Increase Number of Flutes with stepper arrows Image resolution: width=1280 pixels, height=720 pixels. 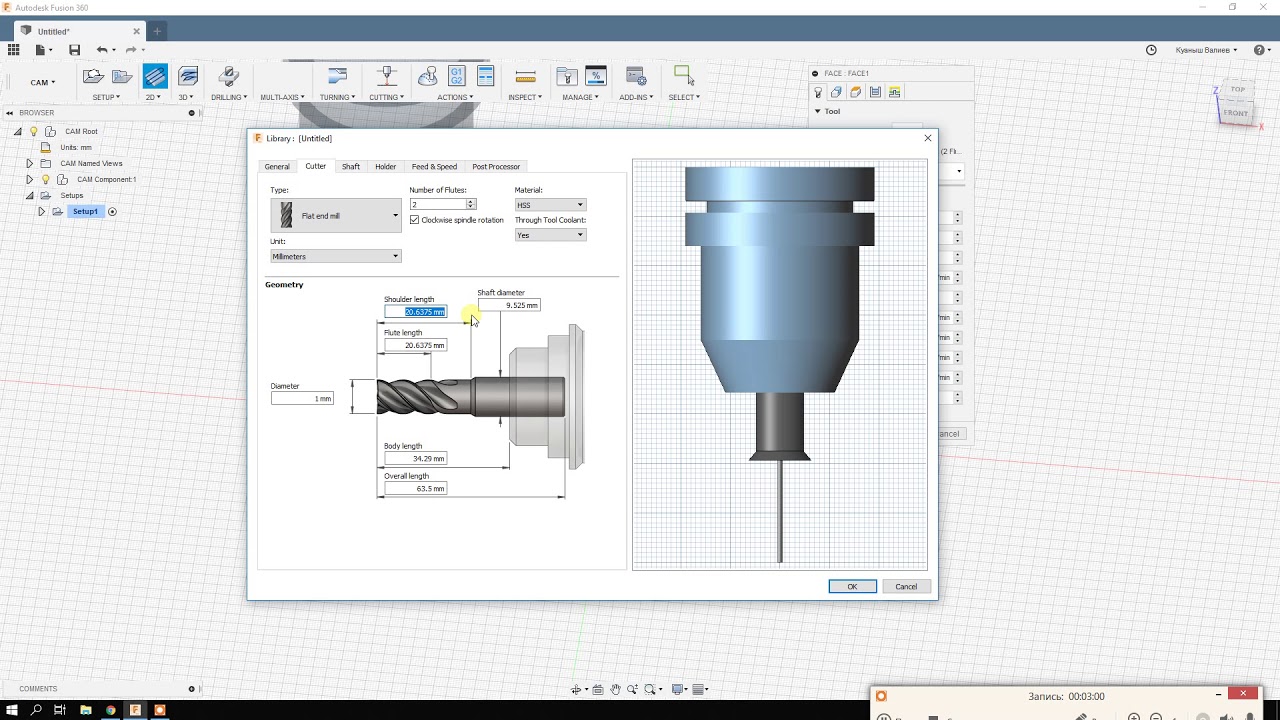471,202
